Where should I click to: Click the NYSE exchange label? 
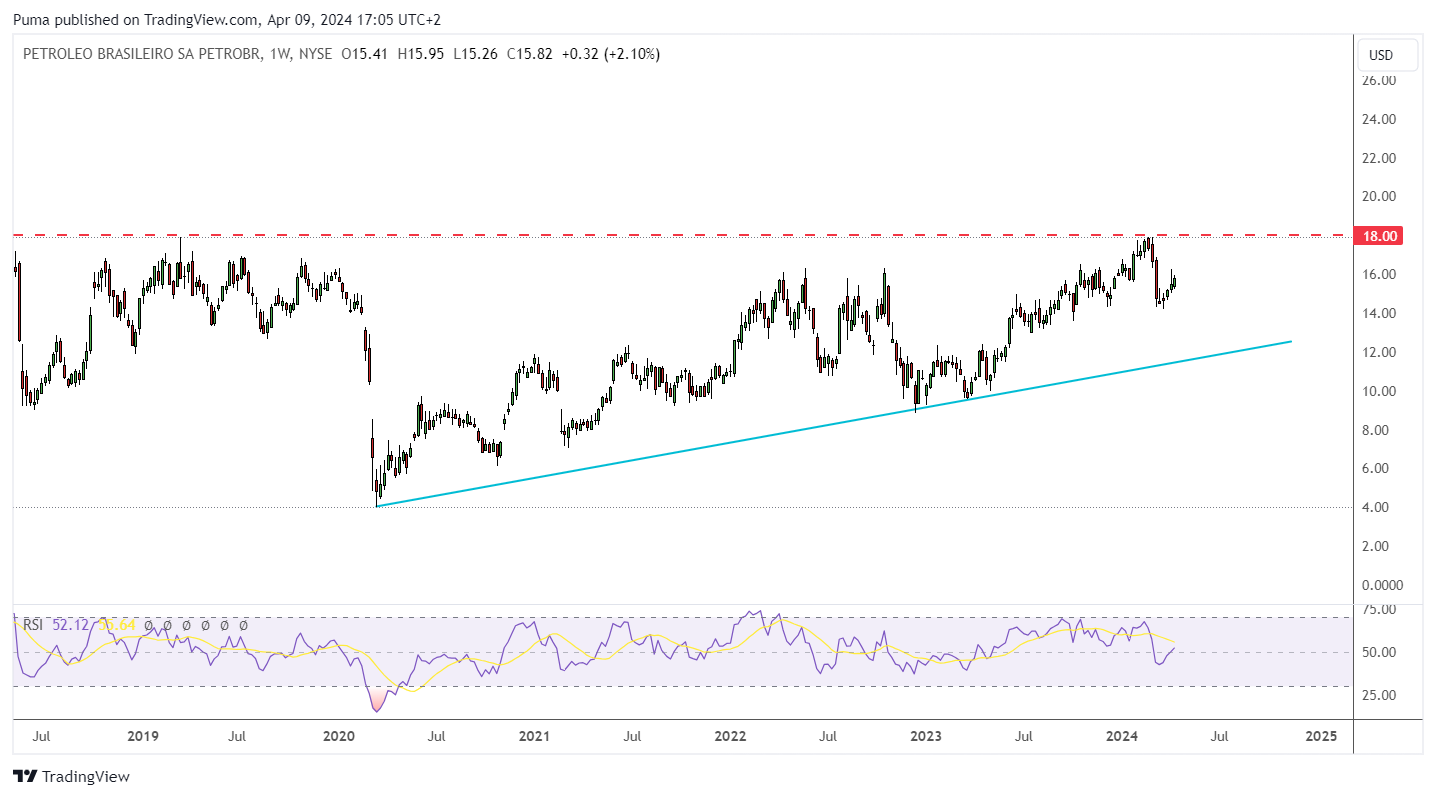315,54
